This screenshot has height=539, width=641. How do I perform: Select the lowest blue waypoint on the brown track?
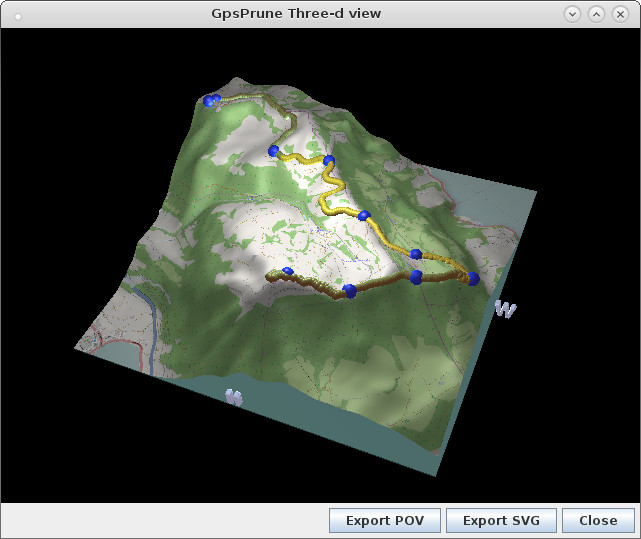pyautogui.click(x=349, y=291)
